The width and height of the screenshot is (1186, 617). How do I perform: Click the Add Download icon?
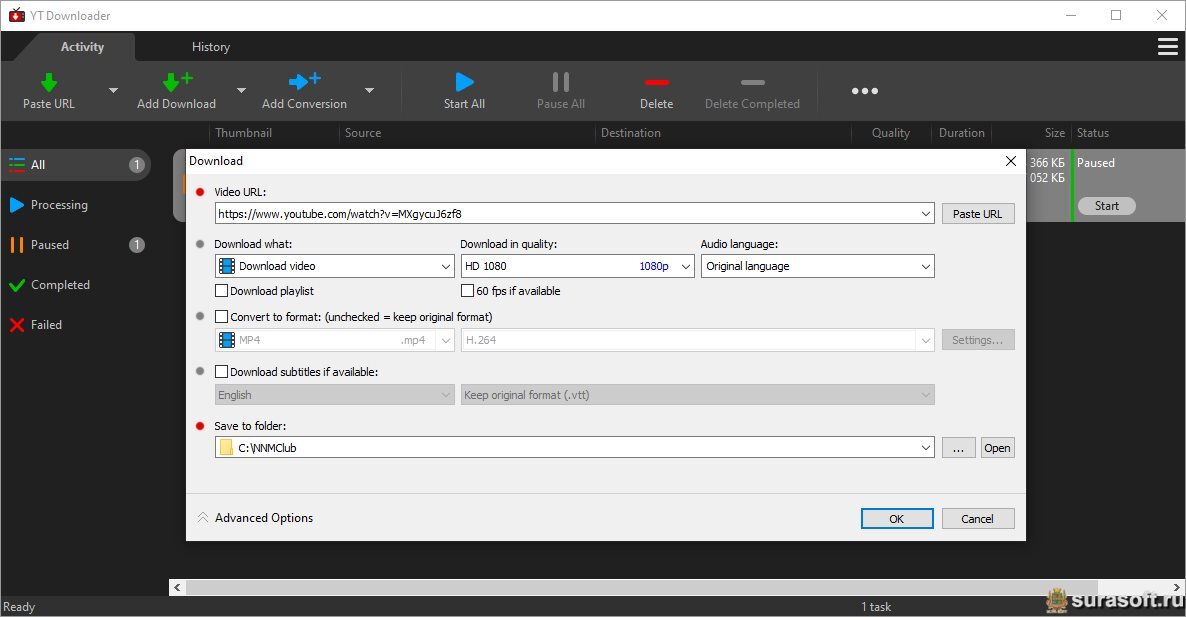(176, 82)
